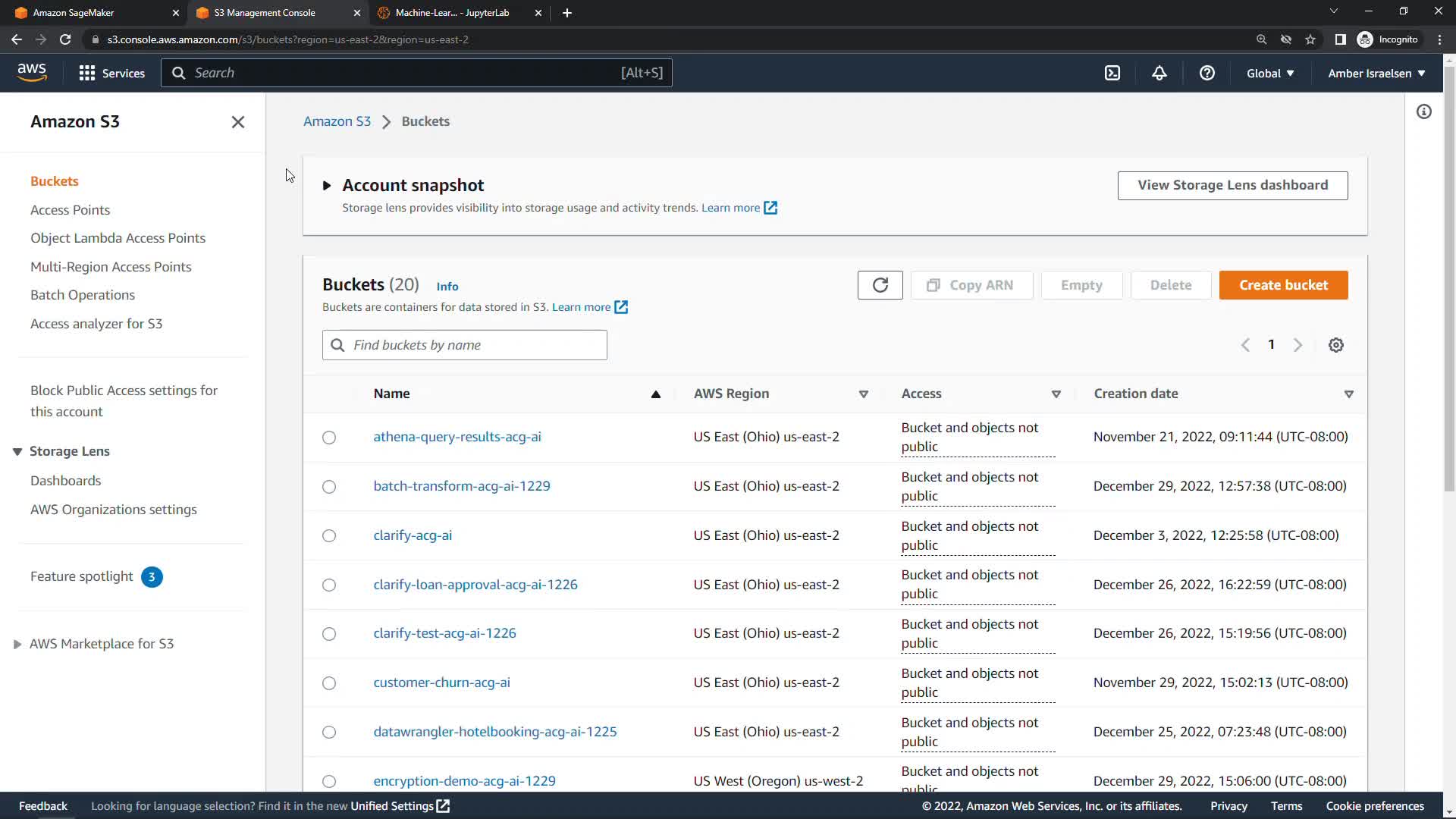Open Access Points in sidebar
1456x819 pixels.
[x=70, y=210]
